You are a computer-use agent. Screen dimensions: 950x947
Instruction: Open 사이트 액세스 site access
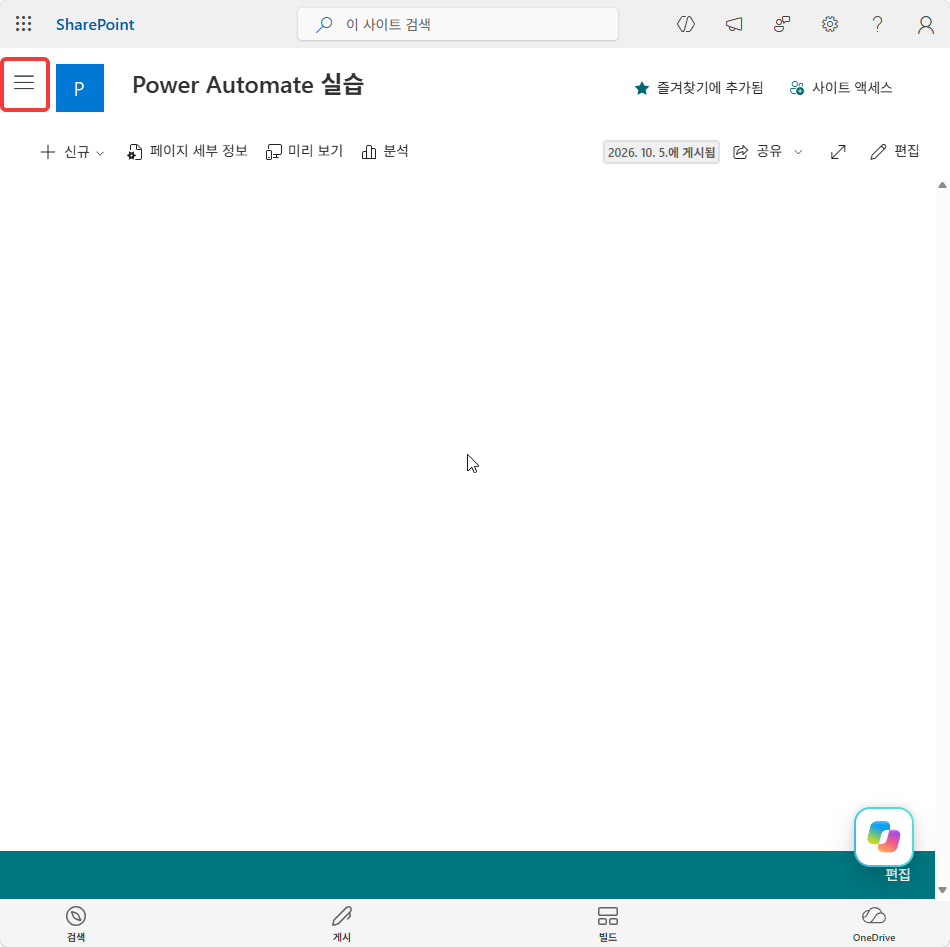pos(841,88)
